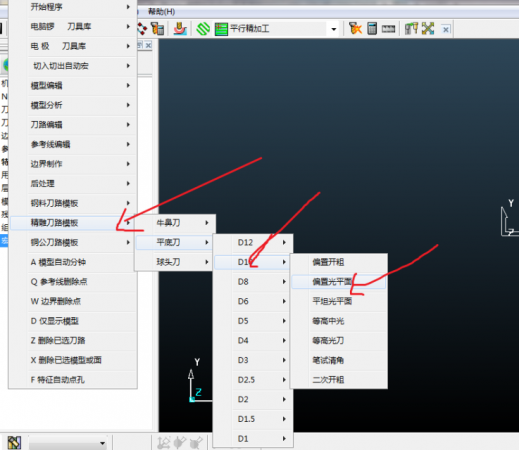Click the tool collision burst icon
Image resolution: width=519 pixels, height=450 pixels.
coord(355,29)
